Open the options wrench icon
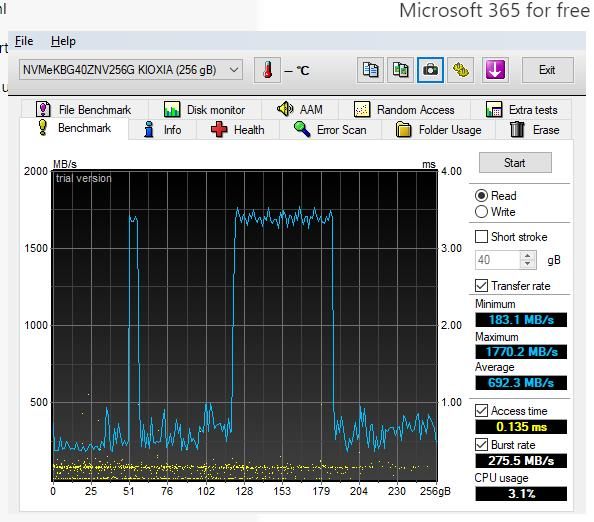 pos(461,70)
